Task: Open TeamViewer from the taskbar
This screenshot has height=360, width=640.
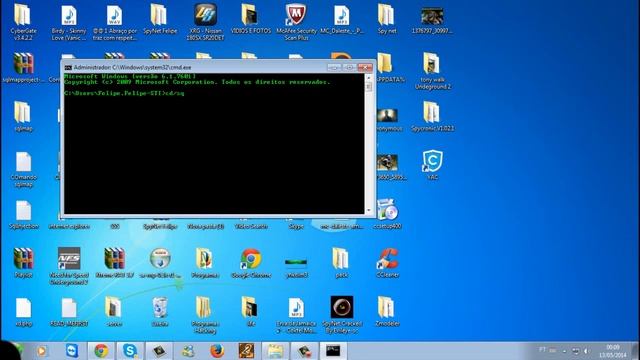Action: click(x=72, y=351)
